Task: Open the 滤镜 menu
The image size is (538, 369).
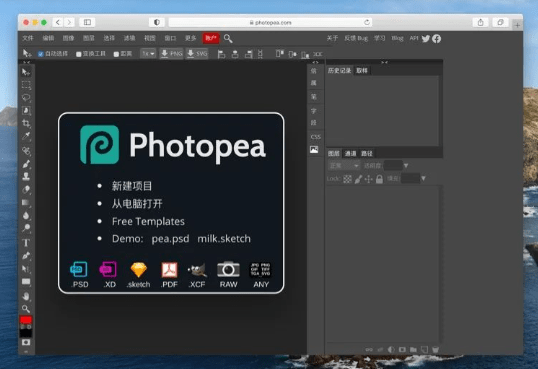Action: pos(129,38)
